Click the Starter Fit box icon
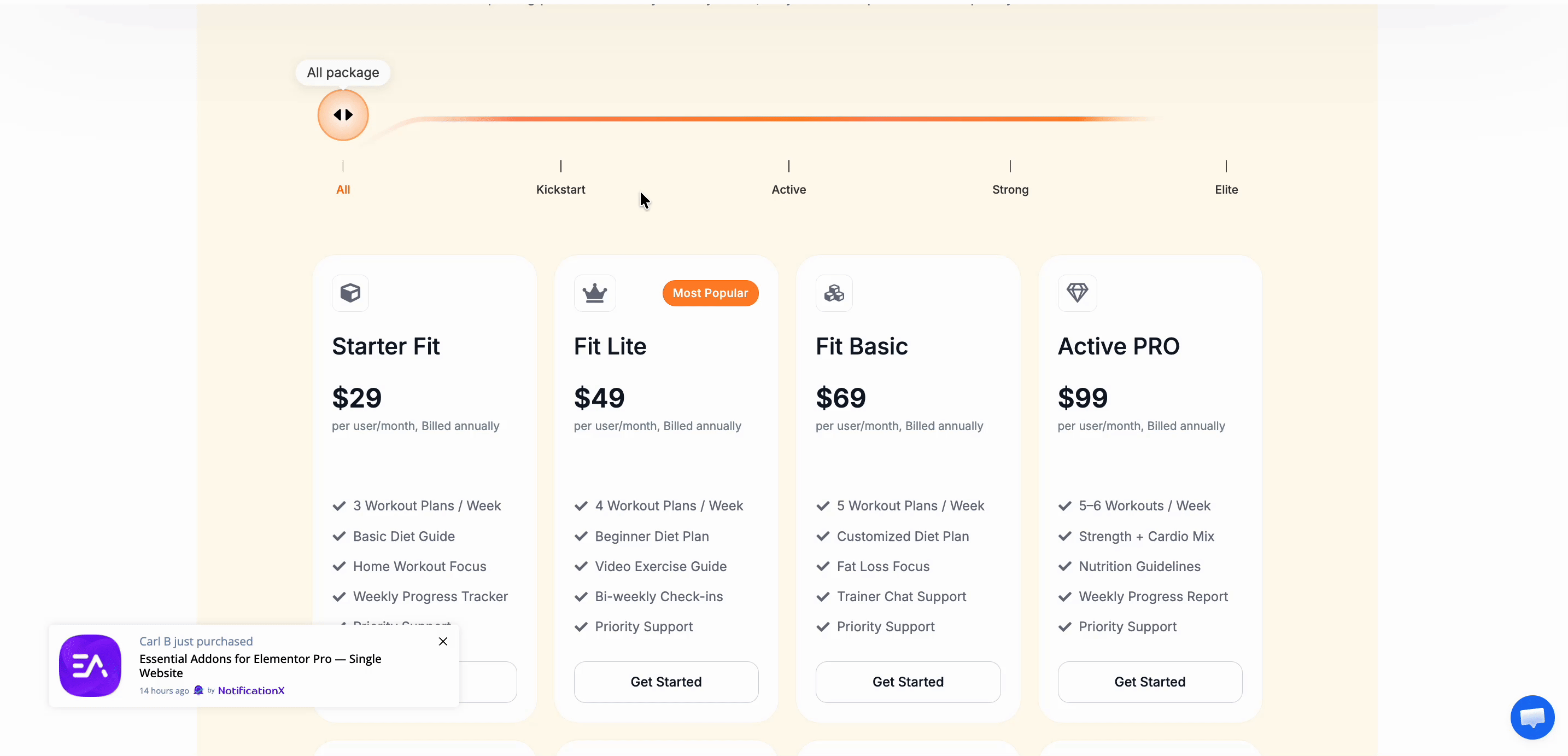This screenshot has width=1568, height=756. click(x=350, y=293)
